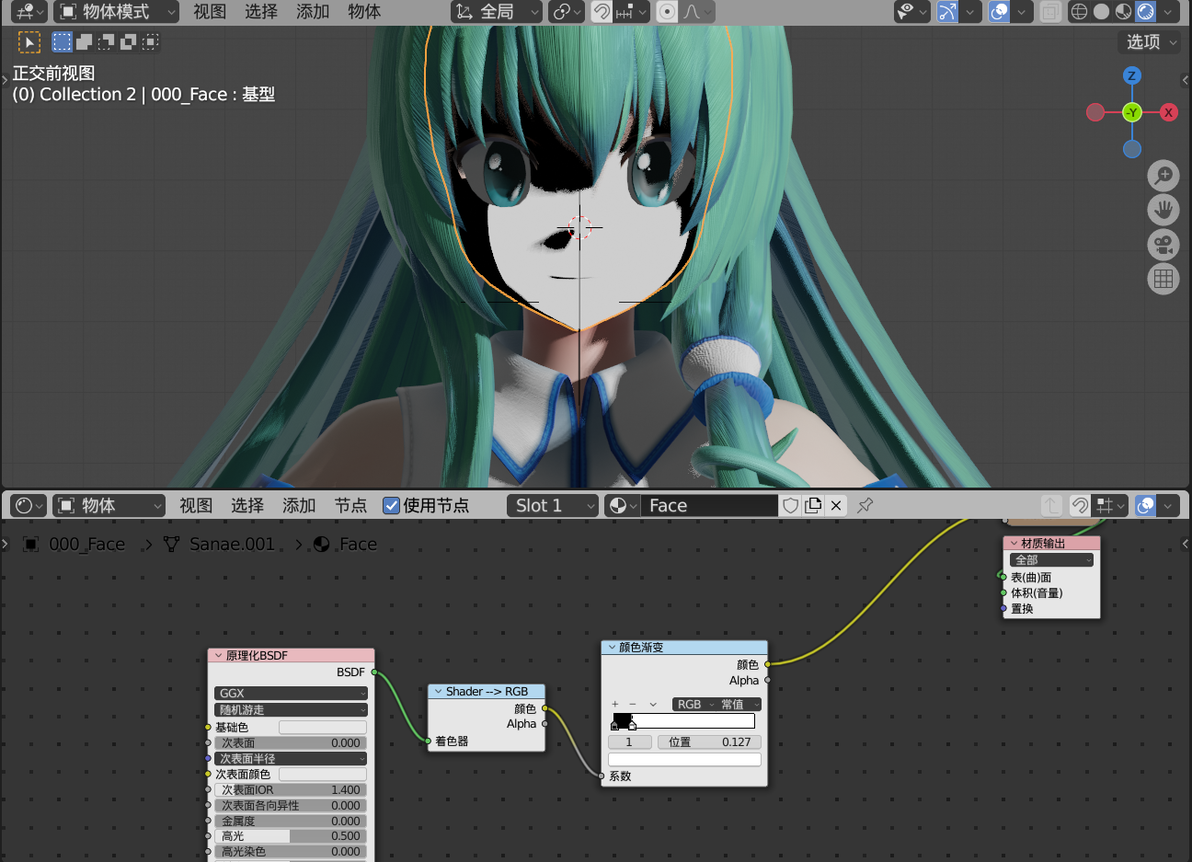Toggle viewport gizmos display
The height and width of the screenshot is (862, 1192).
947,11
